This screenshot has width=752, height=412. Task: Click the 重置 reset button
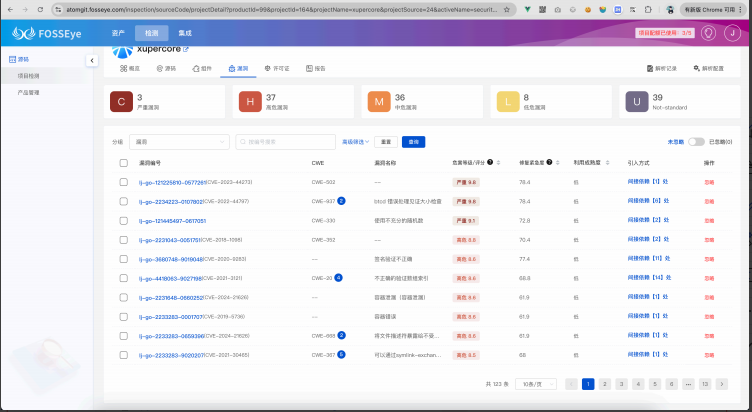click(386, 142)
